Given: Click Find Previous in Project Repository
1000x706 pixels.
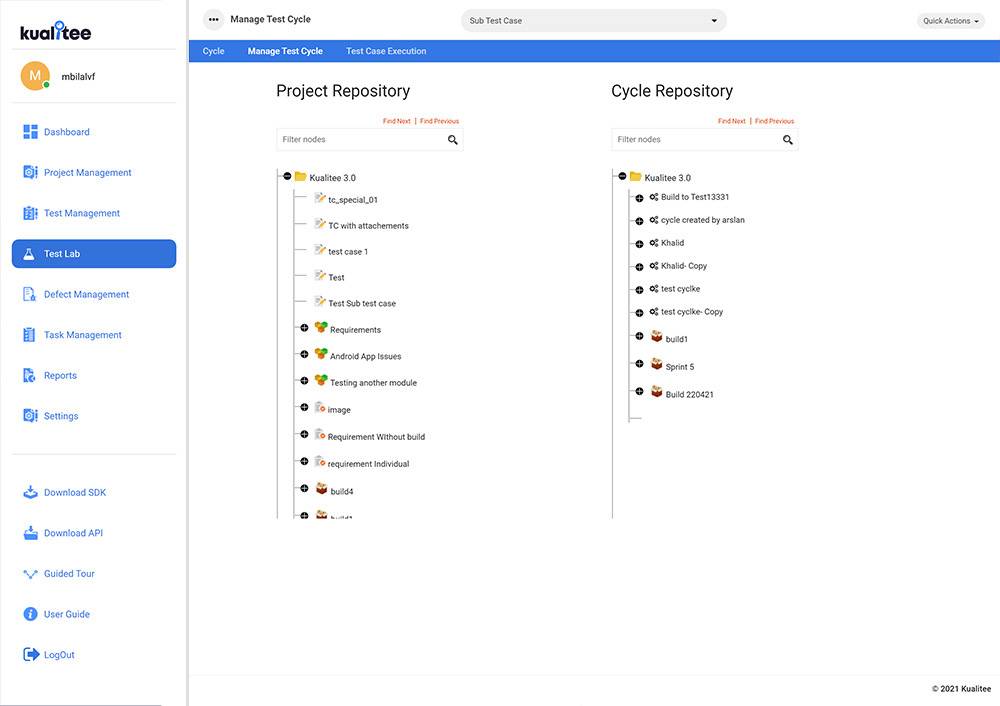Looking at the screenshot, I should (x=439, y=121).
